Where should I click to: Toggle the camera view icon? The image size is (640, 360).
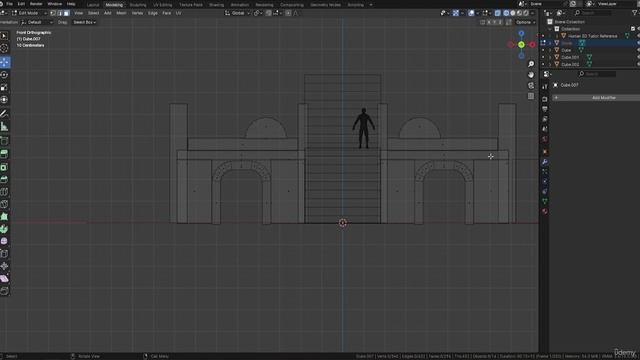(x=531, y=85)
